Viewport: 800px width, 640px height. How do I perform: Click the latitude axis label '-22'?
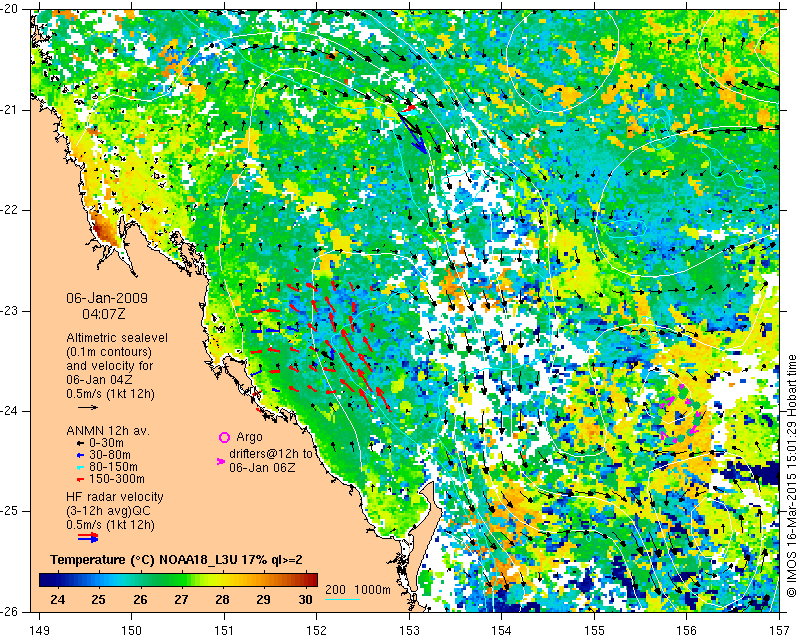click(11, 210)
